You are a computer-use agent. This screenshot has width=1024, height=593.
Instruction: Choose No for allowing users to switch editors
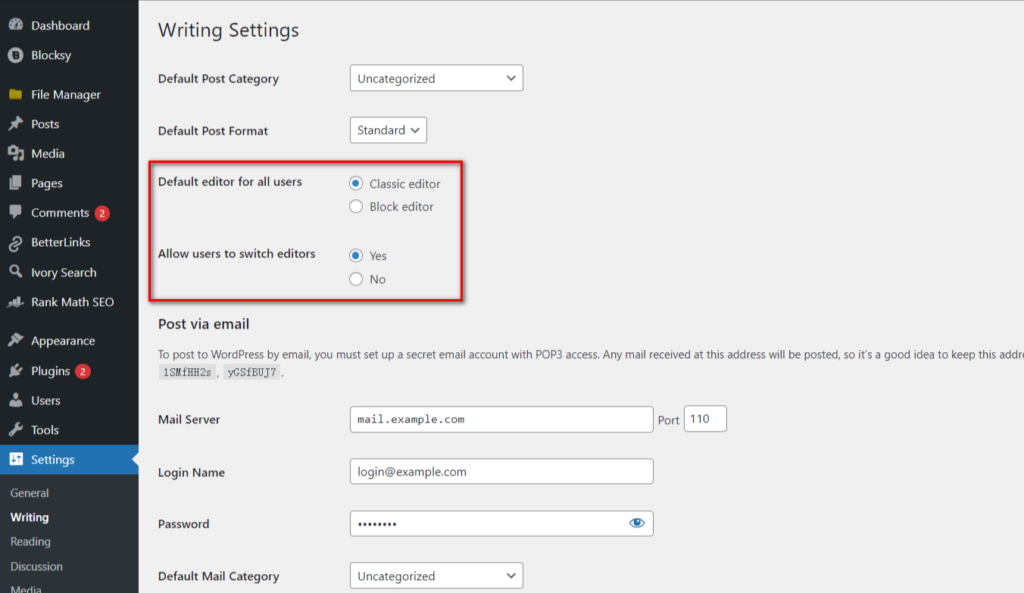(x=356, y=279)
